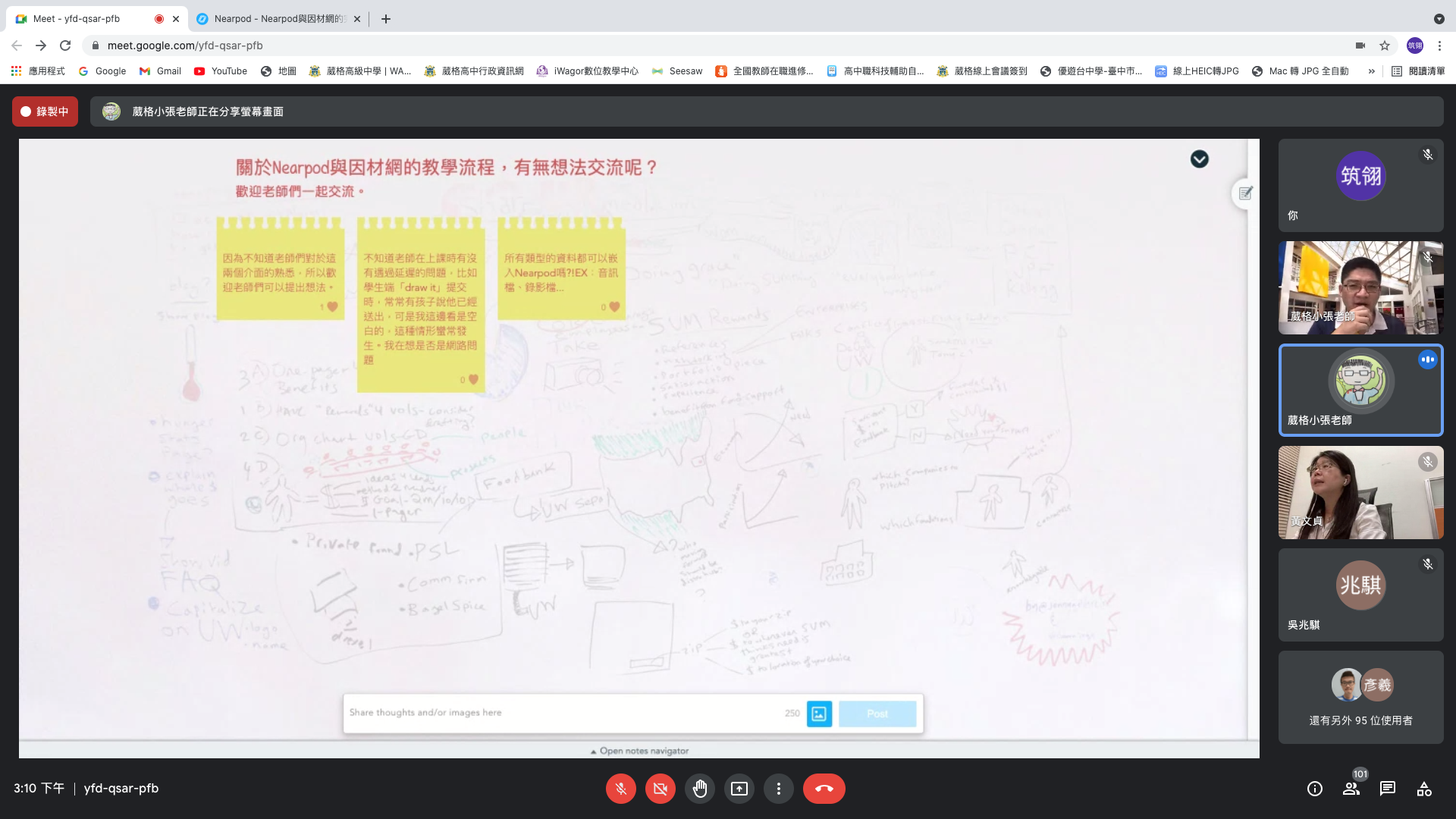
Task: Toggle the microphone mute button
Action: [x=620, y=789]
